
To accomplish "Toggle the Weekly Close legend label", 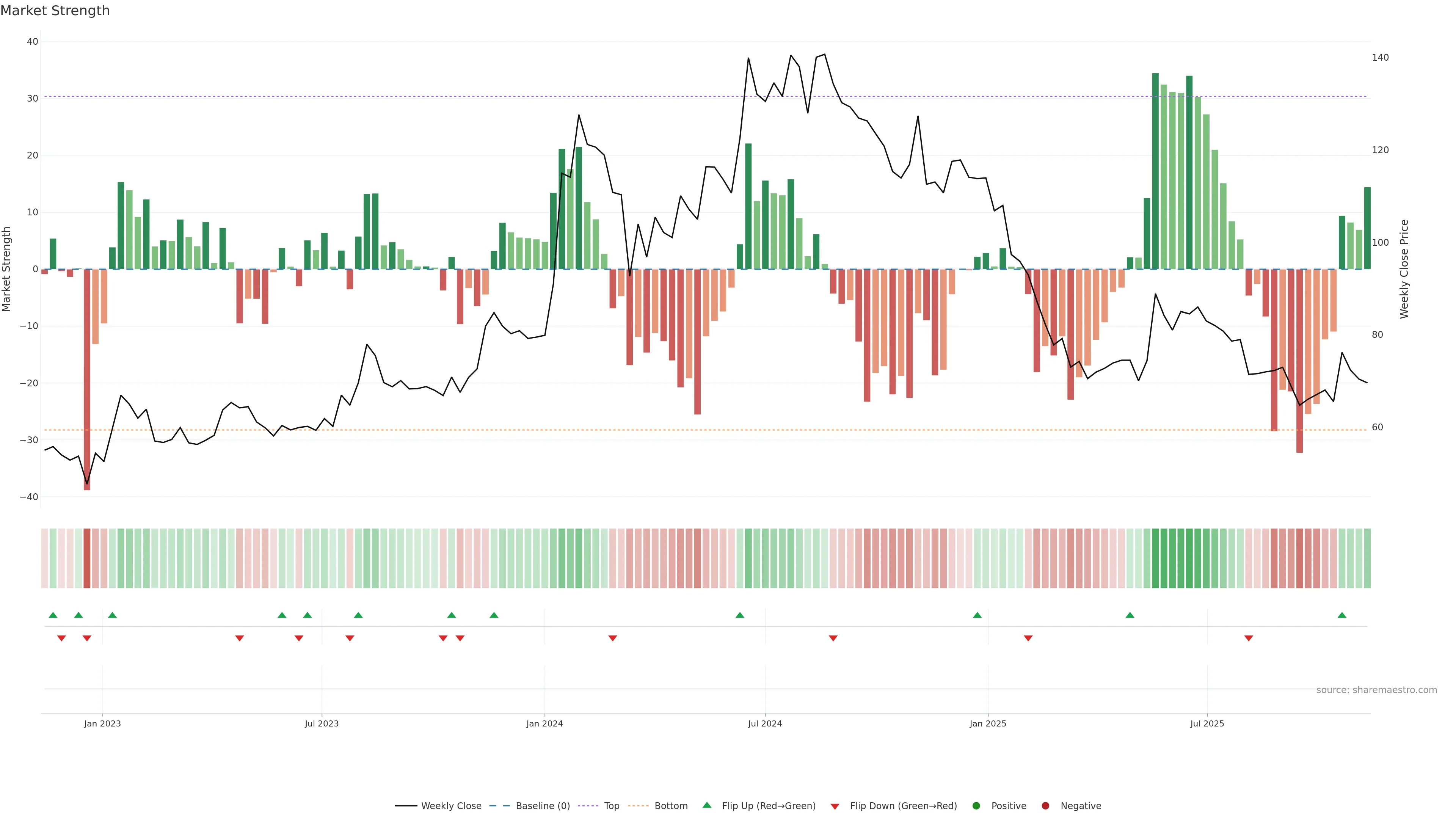I will point(451,806).
